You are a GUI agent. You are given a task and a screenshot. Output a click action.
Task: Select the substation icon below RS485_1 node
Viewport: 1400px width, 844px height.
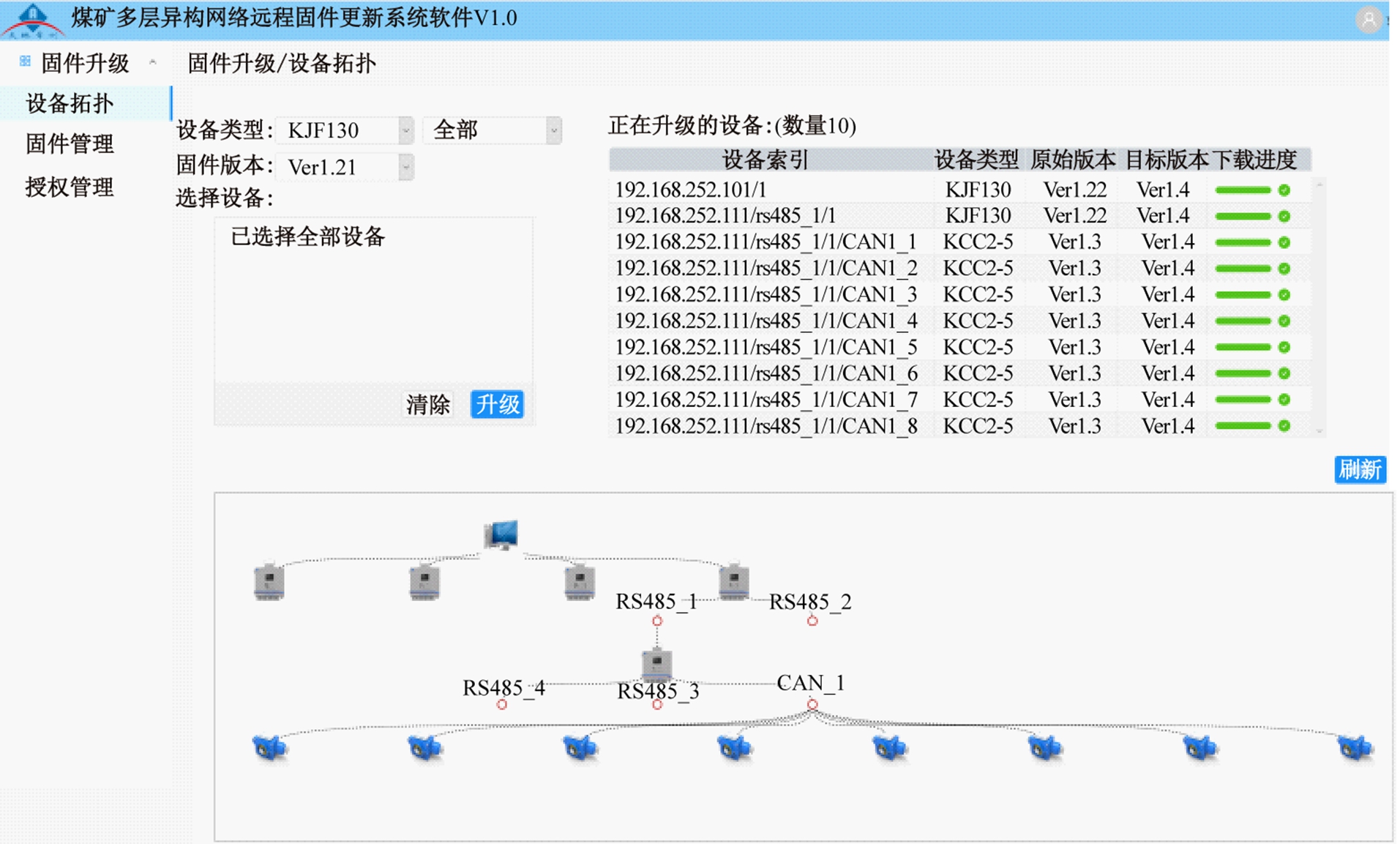pyautogui.click(x=656, y=664)
